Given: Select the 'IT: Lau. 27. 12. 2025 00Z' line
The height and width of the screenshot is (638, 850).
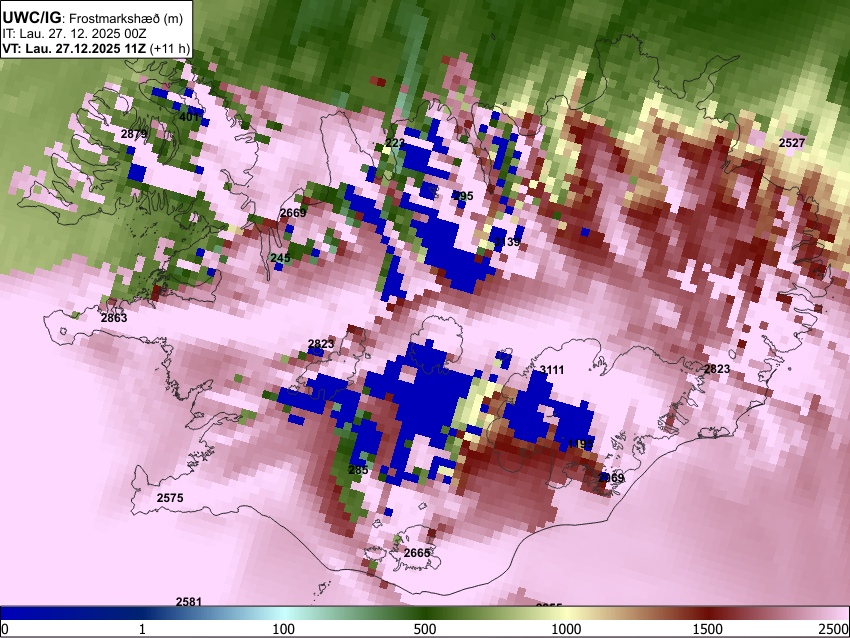Looking at the screenshot, I should tap(74, 34).
